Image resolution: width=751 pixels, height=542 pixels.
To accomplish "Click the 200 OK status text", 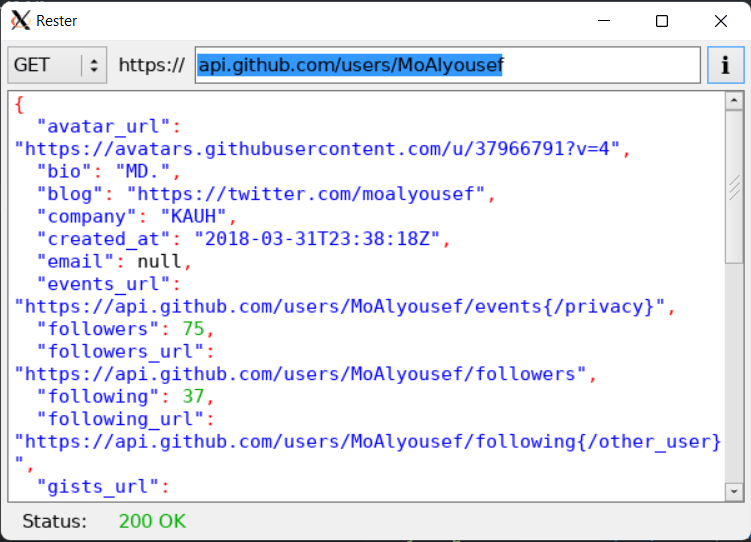I will coord(152,521).
